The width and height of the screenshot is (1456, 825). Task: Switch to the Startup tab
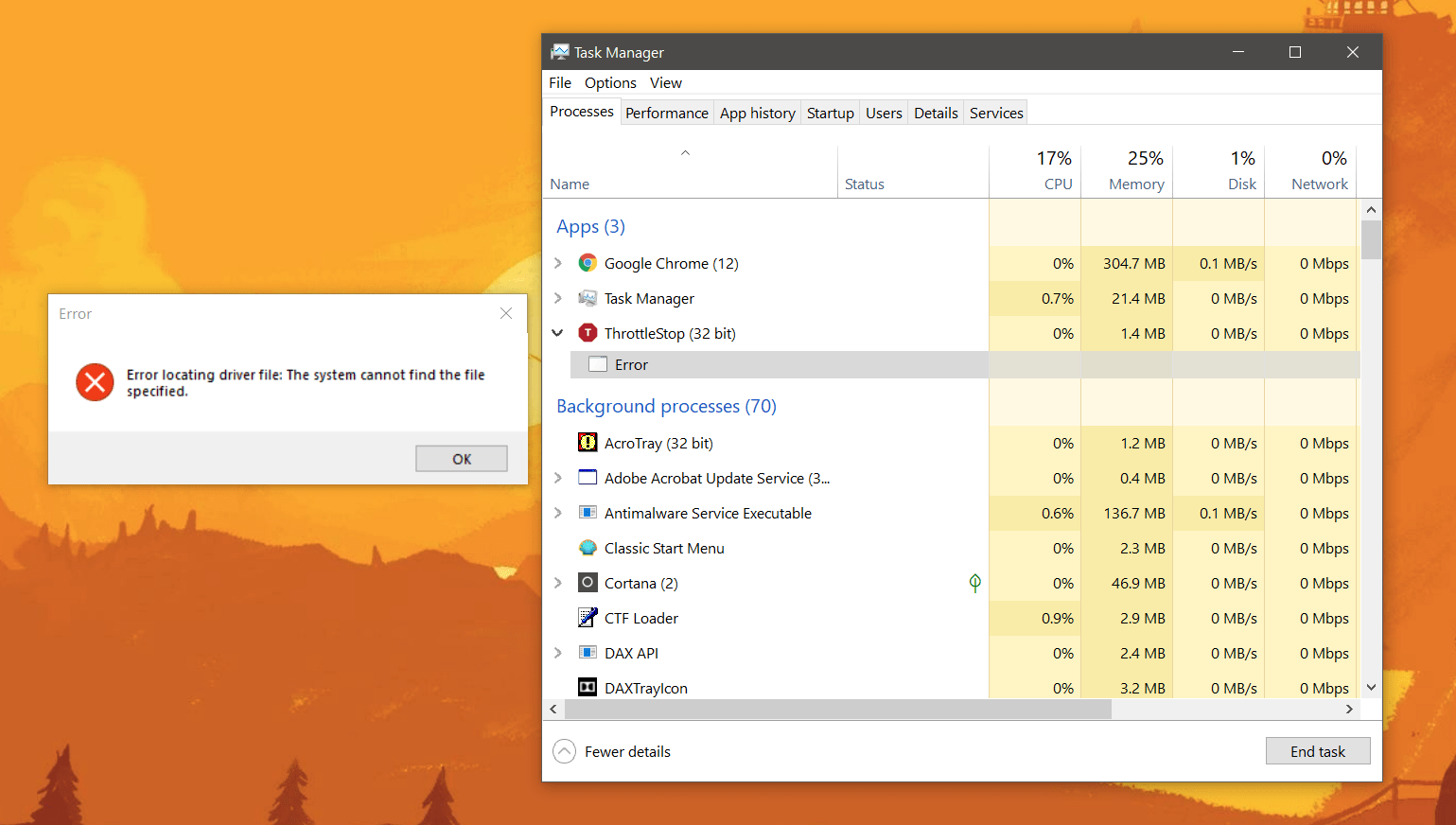[831, 113]
